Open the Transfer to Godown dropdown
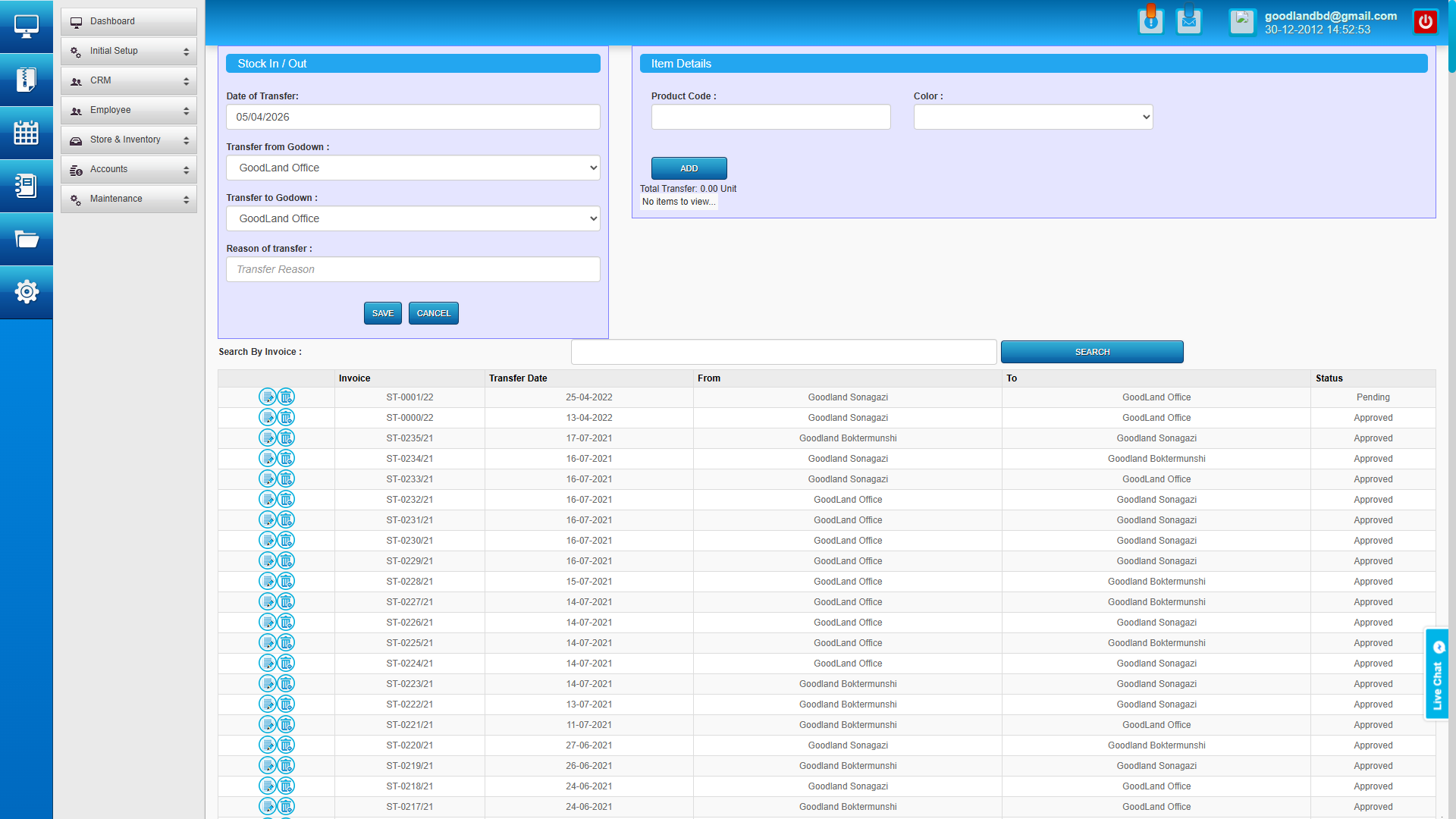The width and height of the screenshot is (1456, 819). coord(413,218)
